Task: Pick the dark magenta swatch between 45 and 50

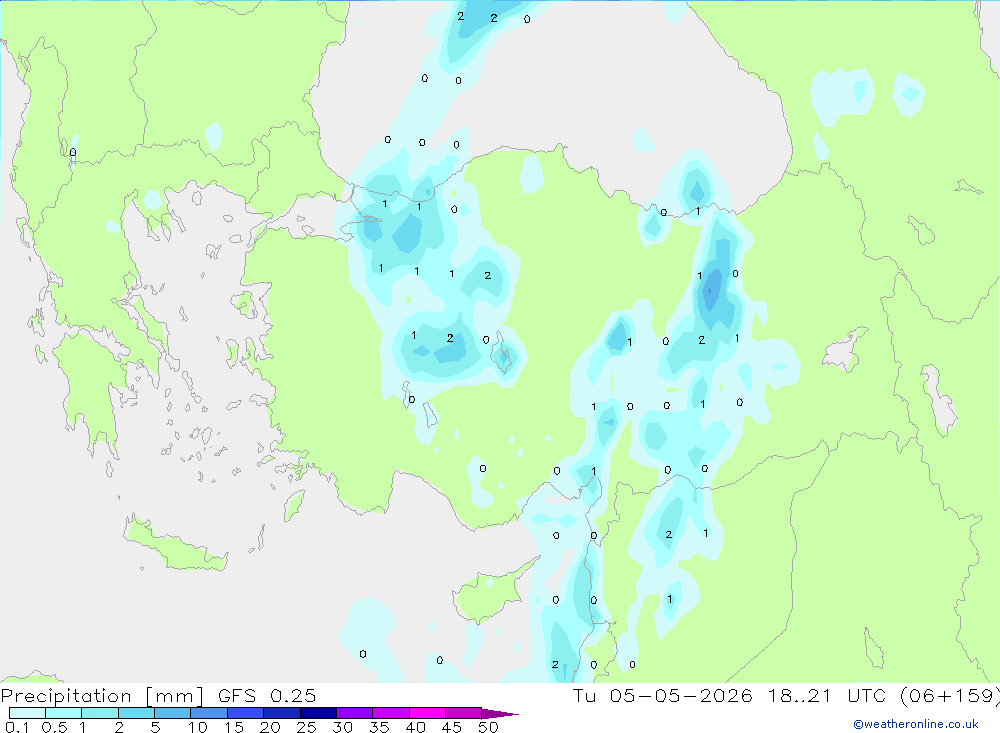Action: [464, 713]
